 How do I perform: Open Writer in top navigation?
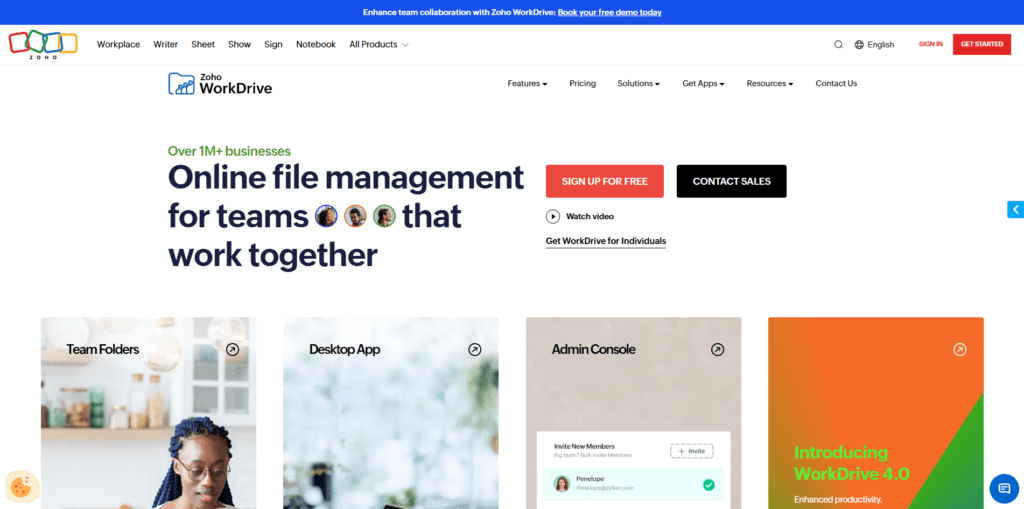pyautogui.click(x=165, y=44)
